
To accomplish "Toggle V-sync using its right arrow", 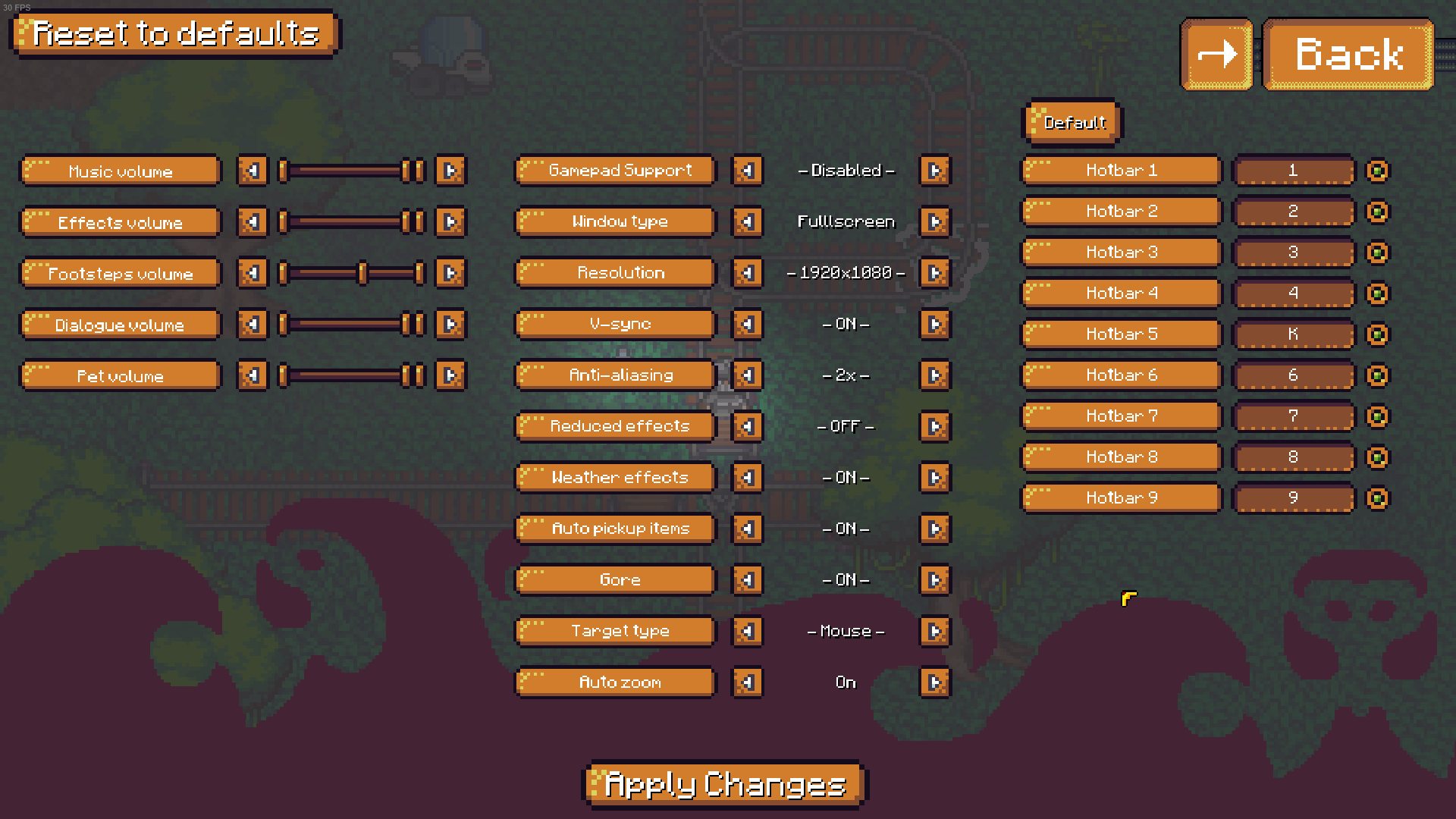I will click(935, 325).
